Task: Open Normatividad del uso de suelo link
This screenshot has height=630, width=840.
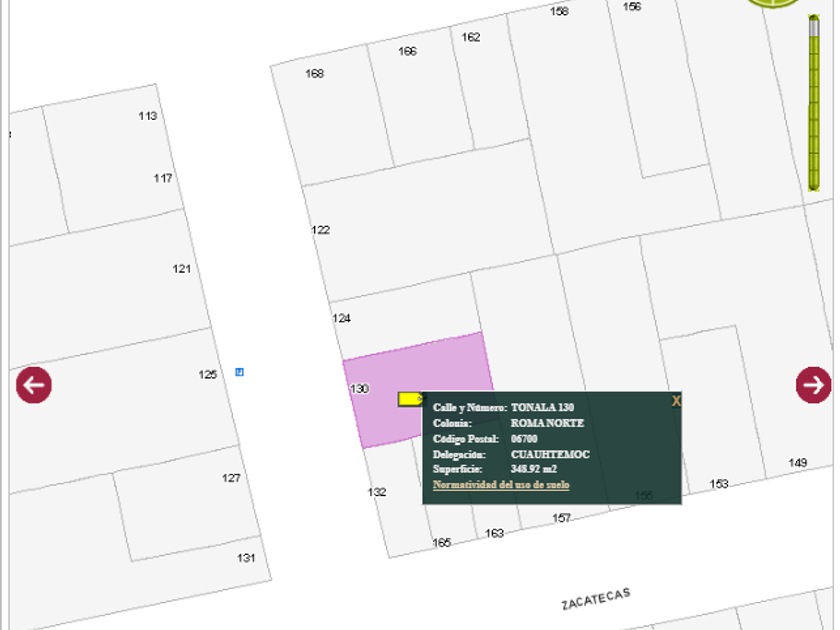Action: click(501, 485)
